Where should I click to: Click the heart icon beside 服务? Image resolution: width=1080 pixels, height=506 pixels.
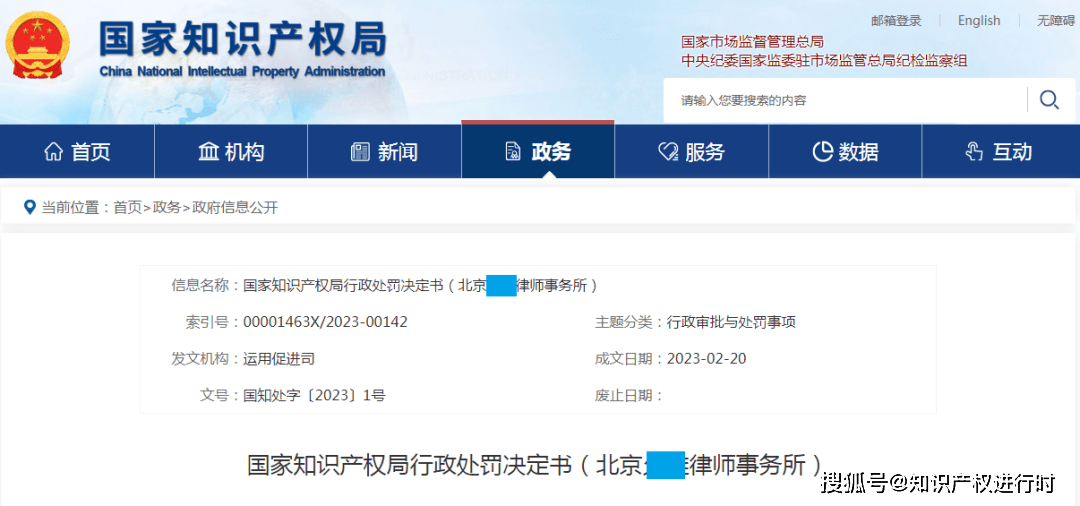point(667,152)
